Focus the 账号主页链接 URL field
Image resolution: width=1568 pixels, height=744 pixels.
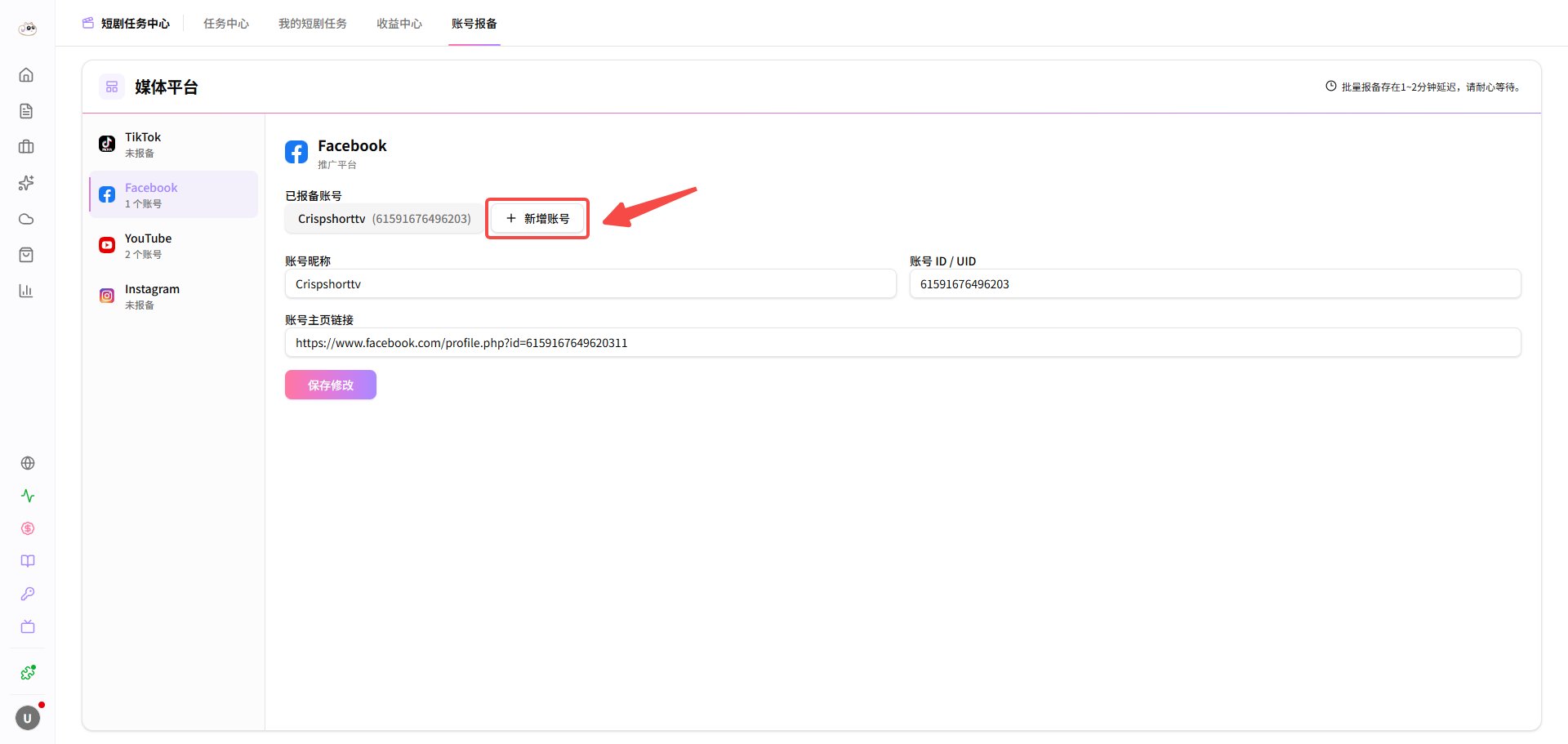point(903,343)
